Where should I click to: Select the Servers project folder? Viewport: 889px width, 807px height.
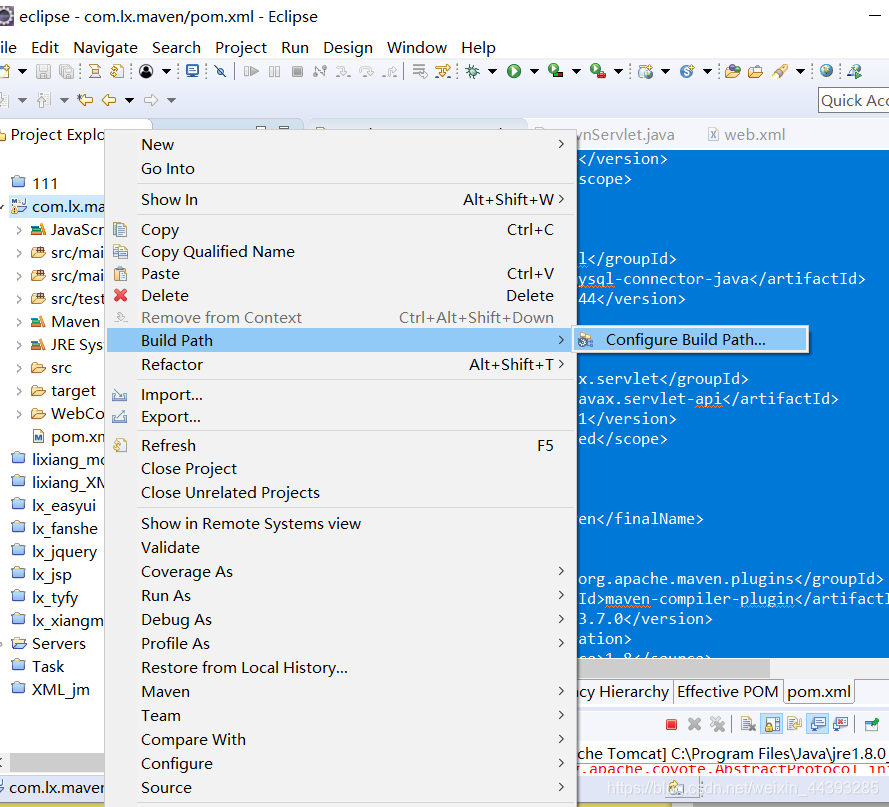[x=49, y=644]
